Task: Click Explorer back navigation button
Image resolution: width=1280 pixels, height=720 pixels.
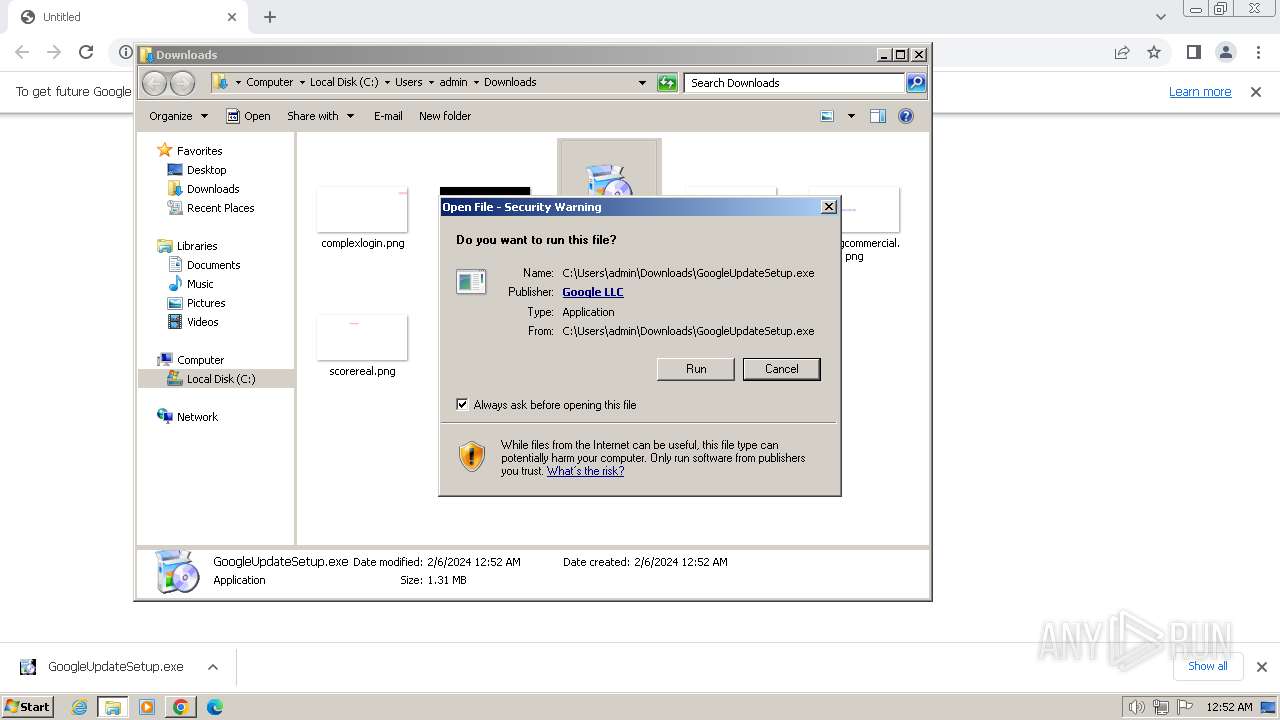Action: click(x=154, y=83)
